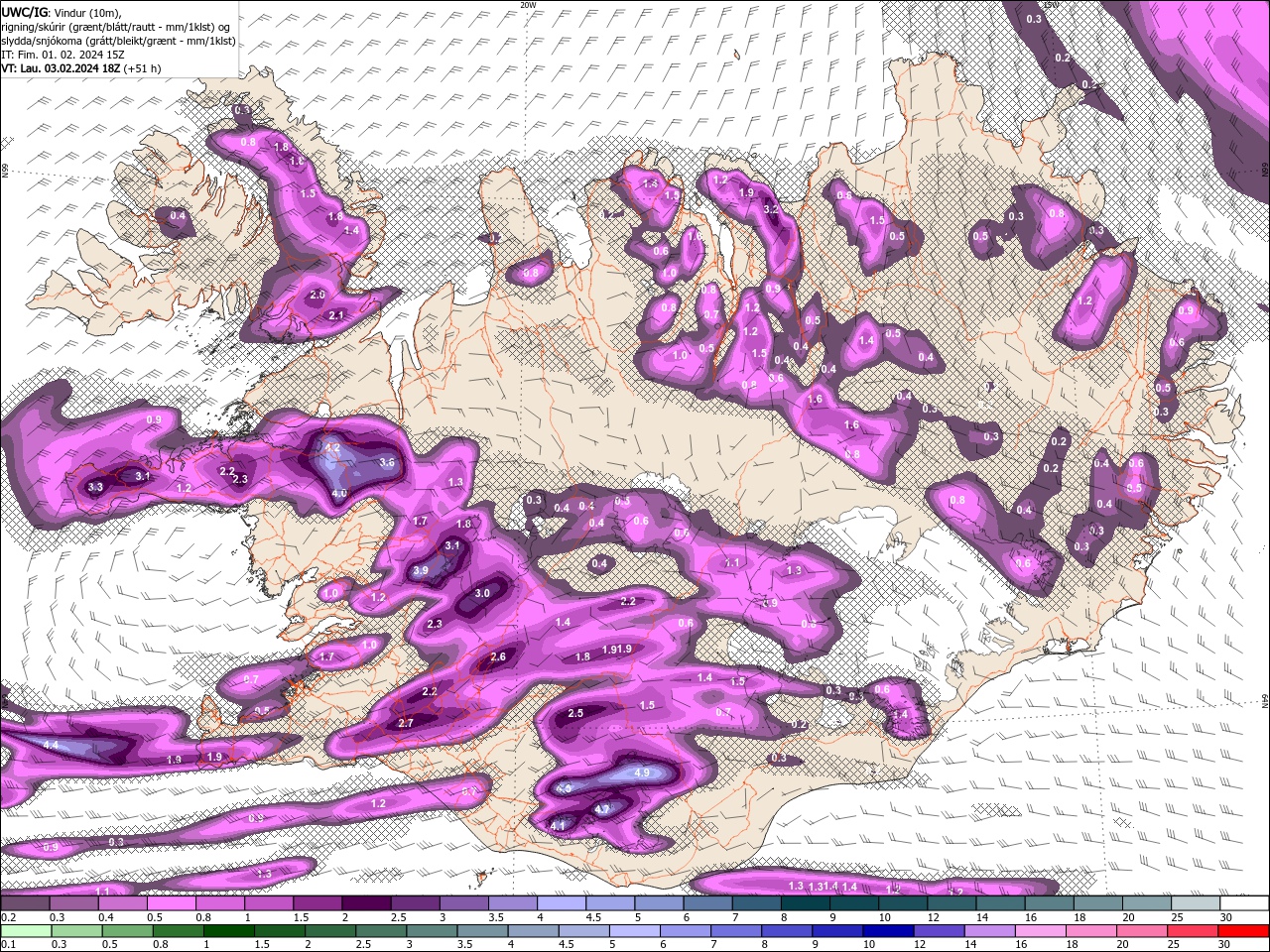Pick the pale lavender 4 swatch in the upper legend row
This screenshot has height=952, width=1270.
(562, 903)
